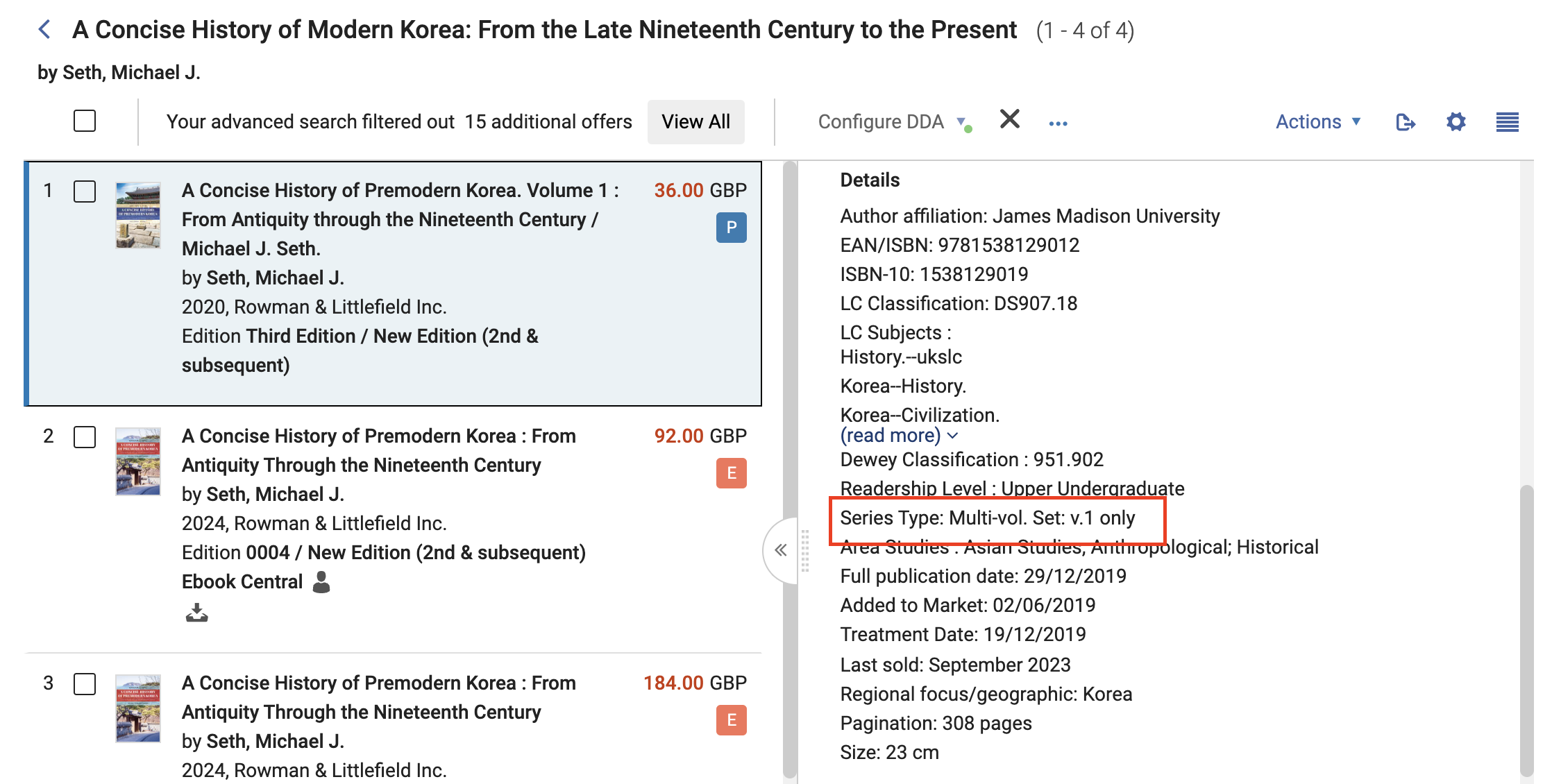Click the back arrow beside the title

[x=45, y=29]
